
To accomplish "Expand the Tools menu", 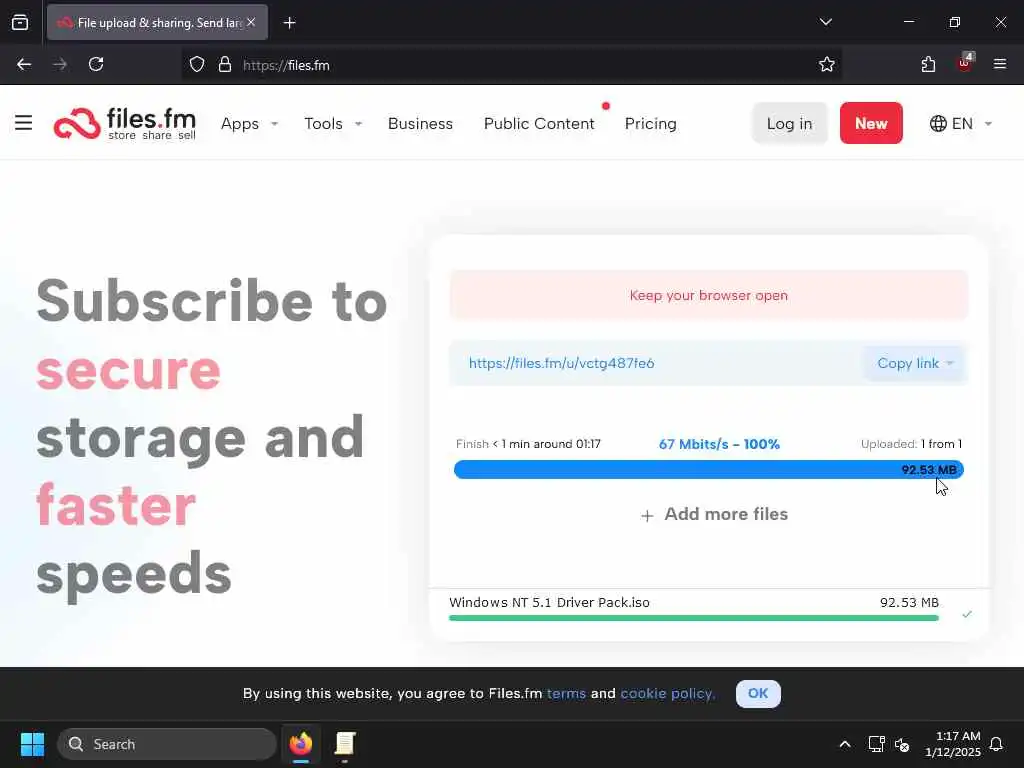I will click(332, 123).
